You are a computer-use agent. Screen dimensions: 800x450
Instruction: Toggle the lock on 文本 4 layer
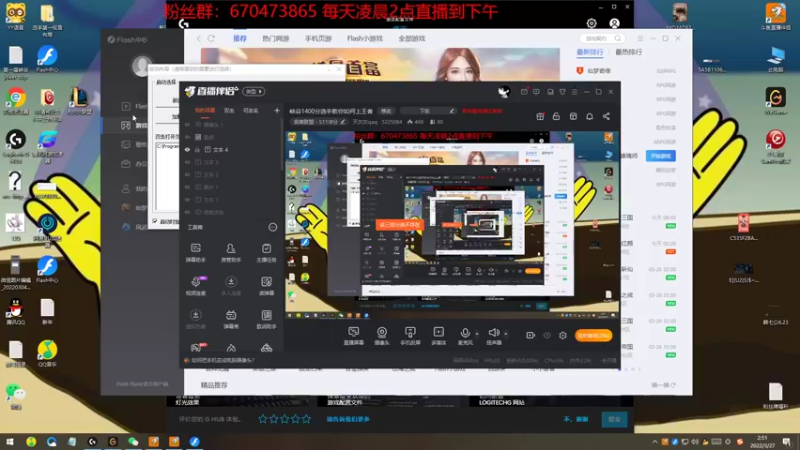pyautogui.click(x=197, y=149)
